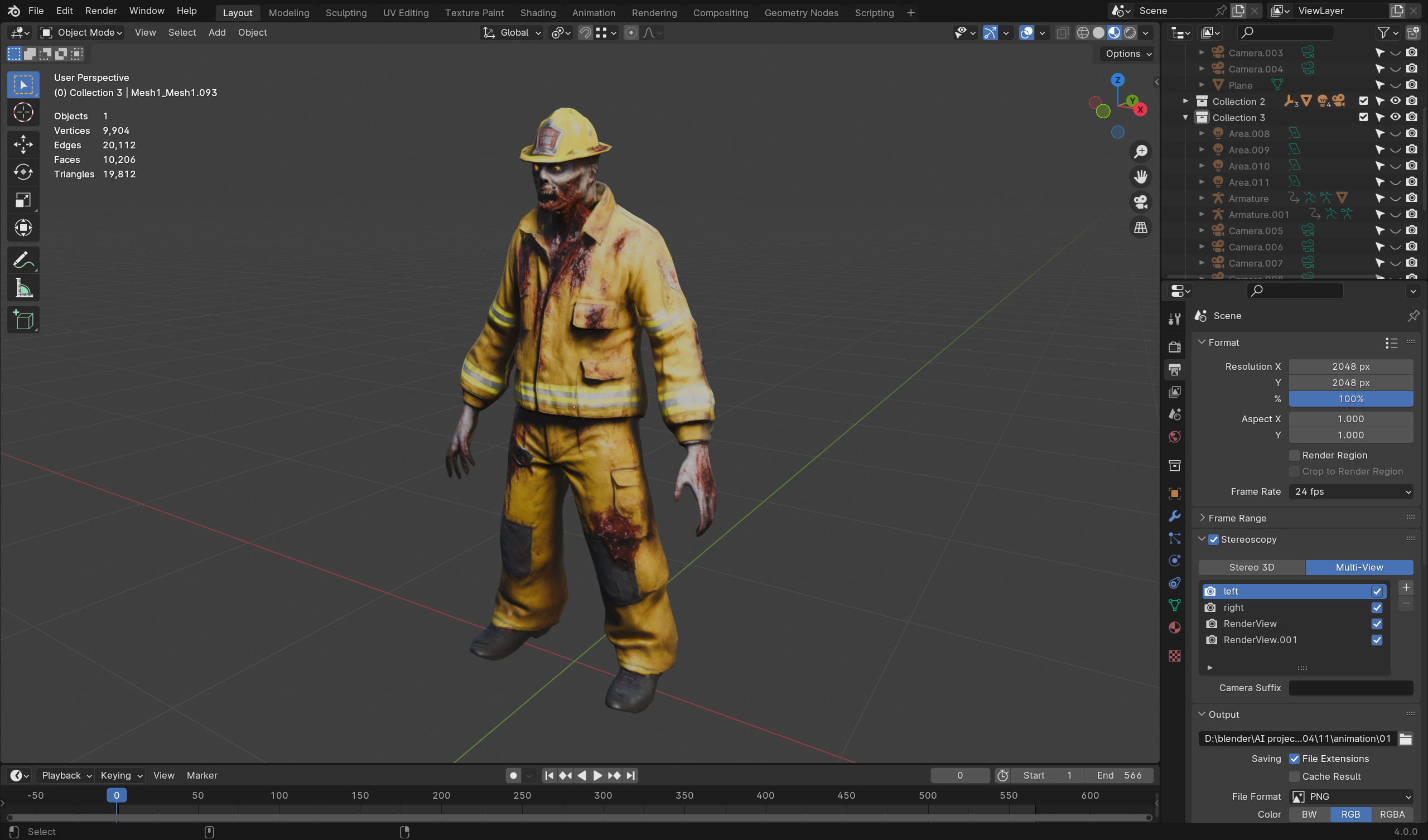Open the Texture properties tab

pyautogui.click(x=1175, y=656)
